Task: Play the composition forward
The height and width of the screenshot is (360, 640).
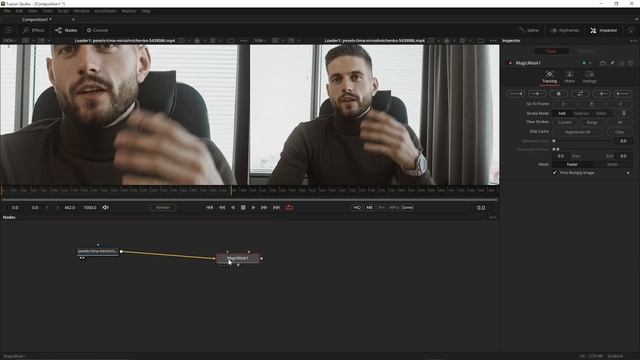Action: [253, 207]
